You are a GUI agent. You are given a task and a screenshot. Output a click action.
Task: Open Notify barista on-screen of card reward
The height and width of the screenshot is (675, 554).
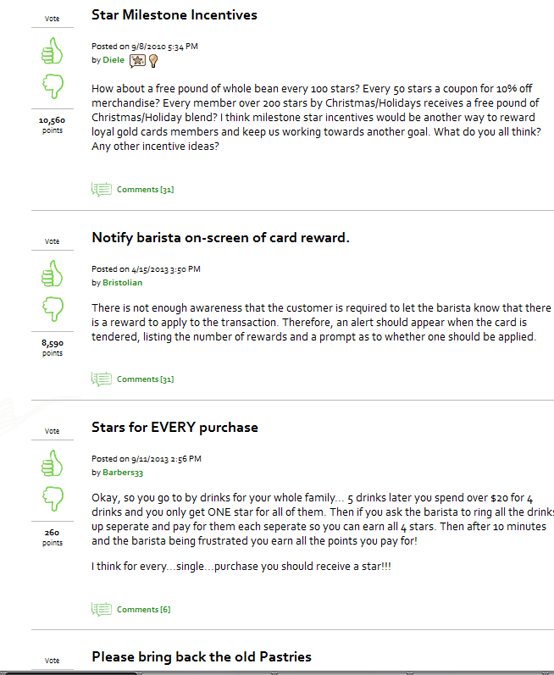(x=220, y=238)
